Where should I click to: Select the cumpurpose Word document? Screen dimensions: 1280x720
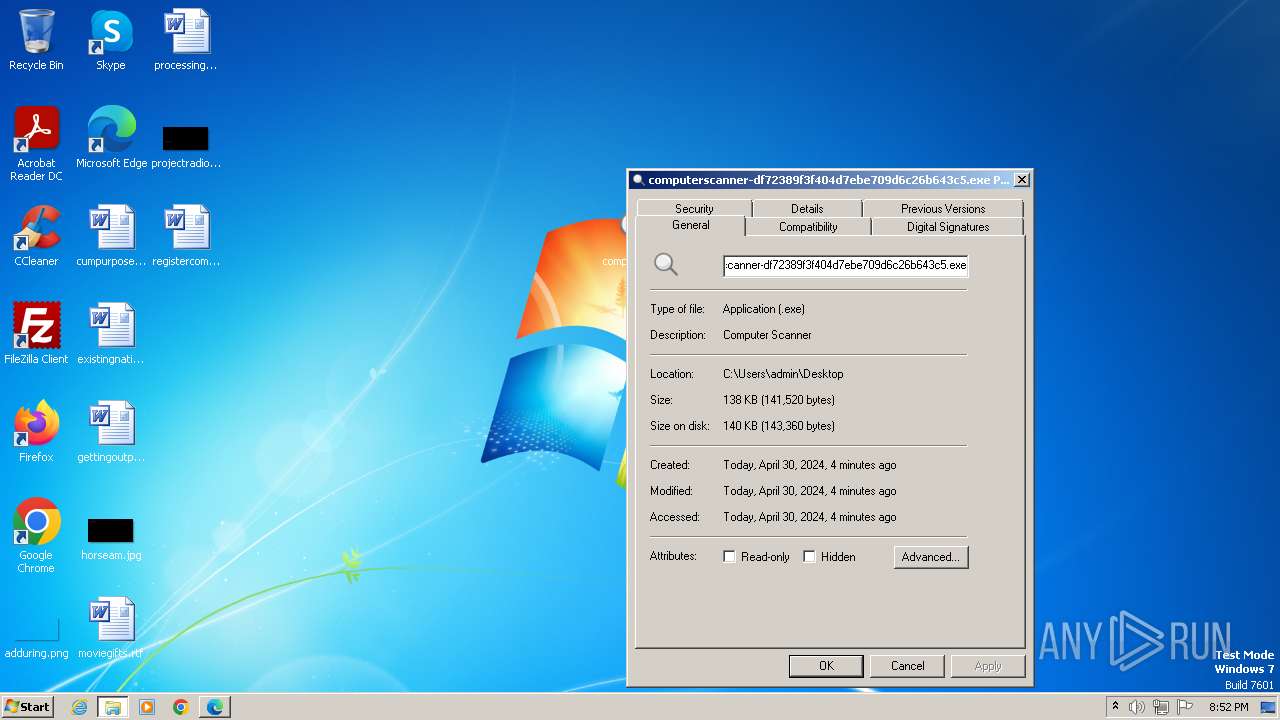111,236
